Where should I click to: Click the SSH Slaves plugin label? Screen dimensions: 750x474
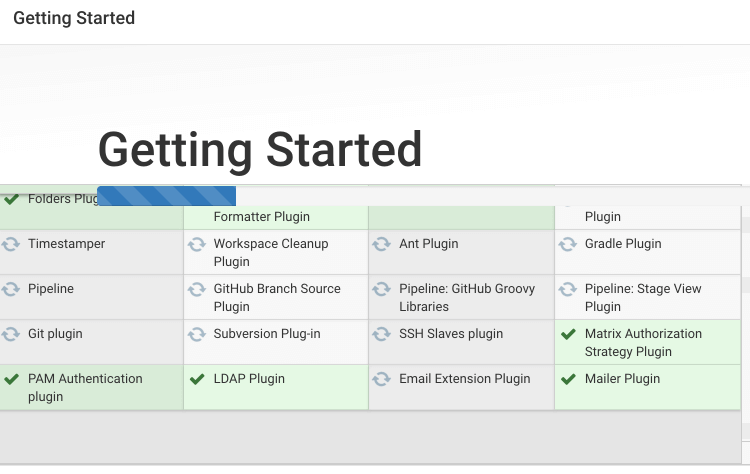point(451,334)
